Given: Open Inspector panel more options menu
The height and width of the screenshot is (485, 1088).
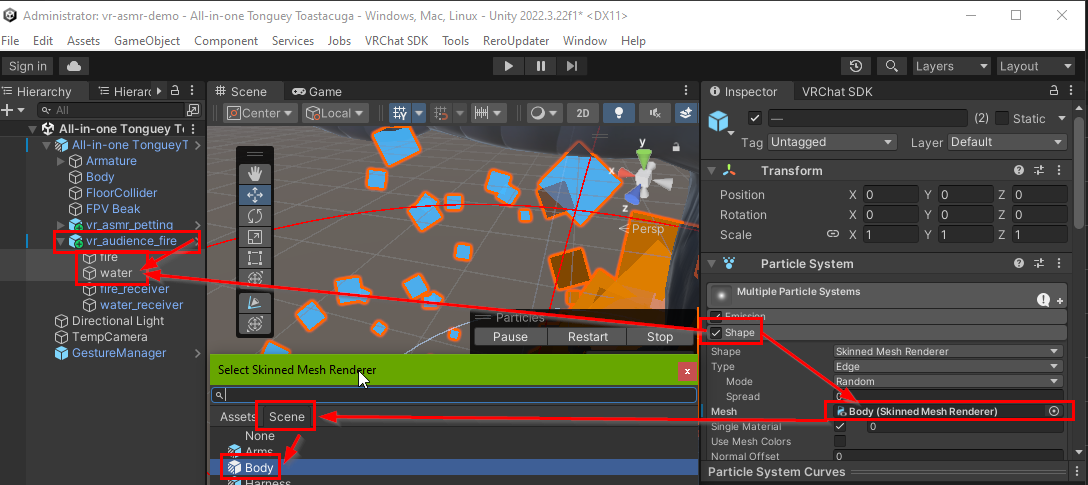Looking at the screenshot, I should point(1070,91).
